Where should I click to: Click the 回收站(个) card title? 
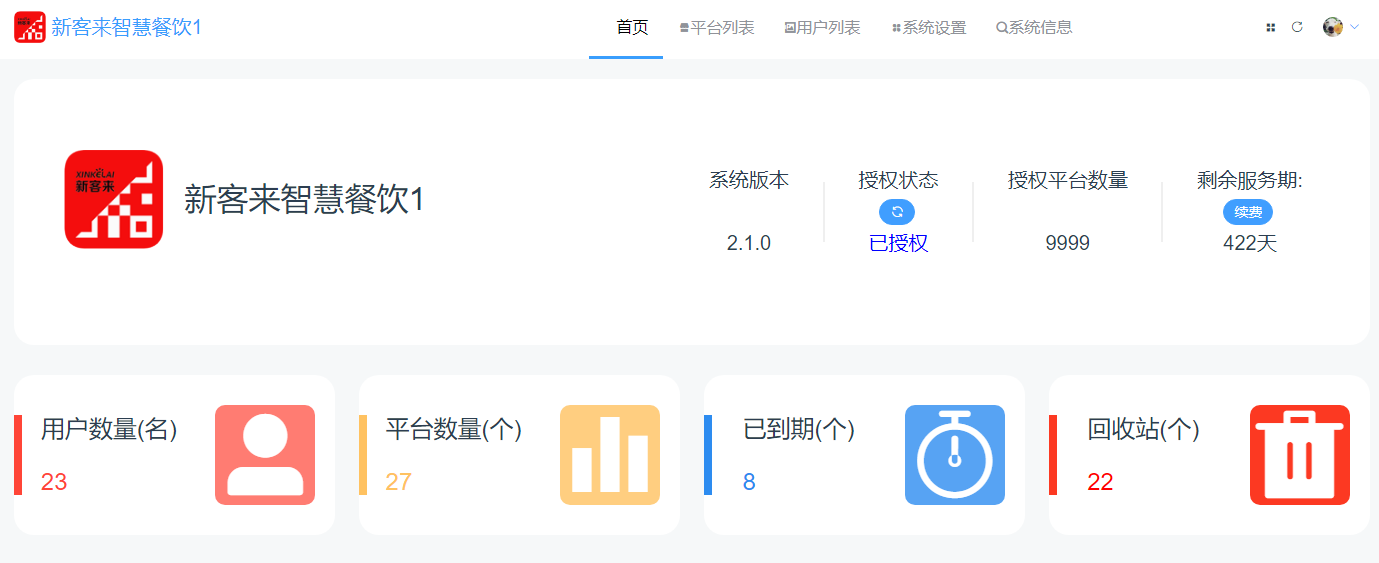click(1144, 429)
